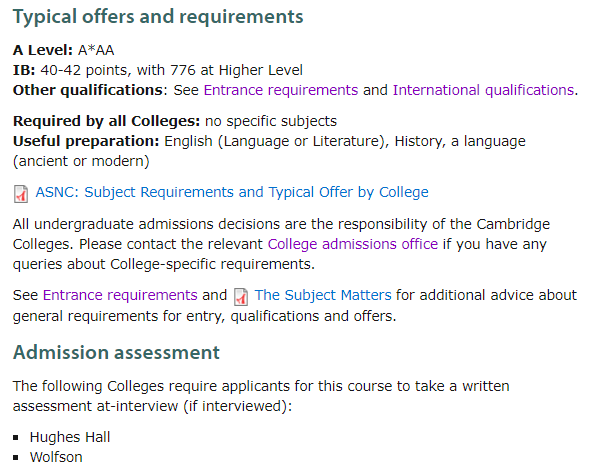Click the bold A Level label
The height and width of the screenshot is (467, 616).
pos(43,50)
